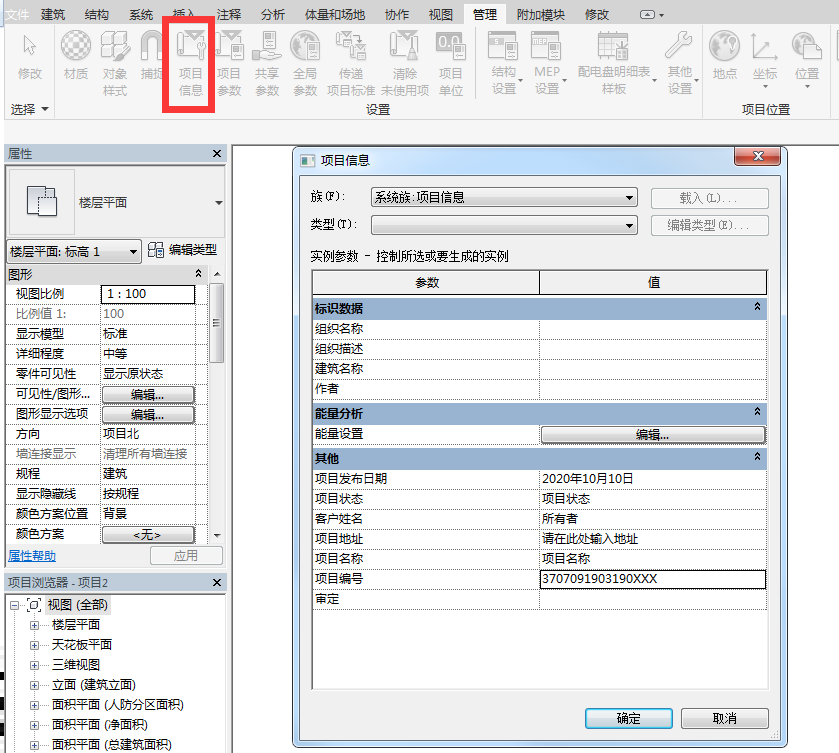Expand the 楼层平面 tree node
The width and height of the screenshot is (839, 753).
pos(34,625)
